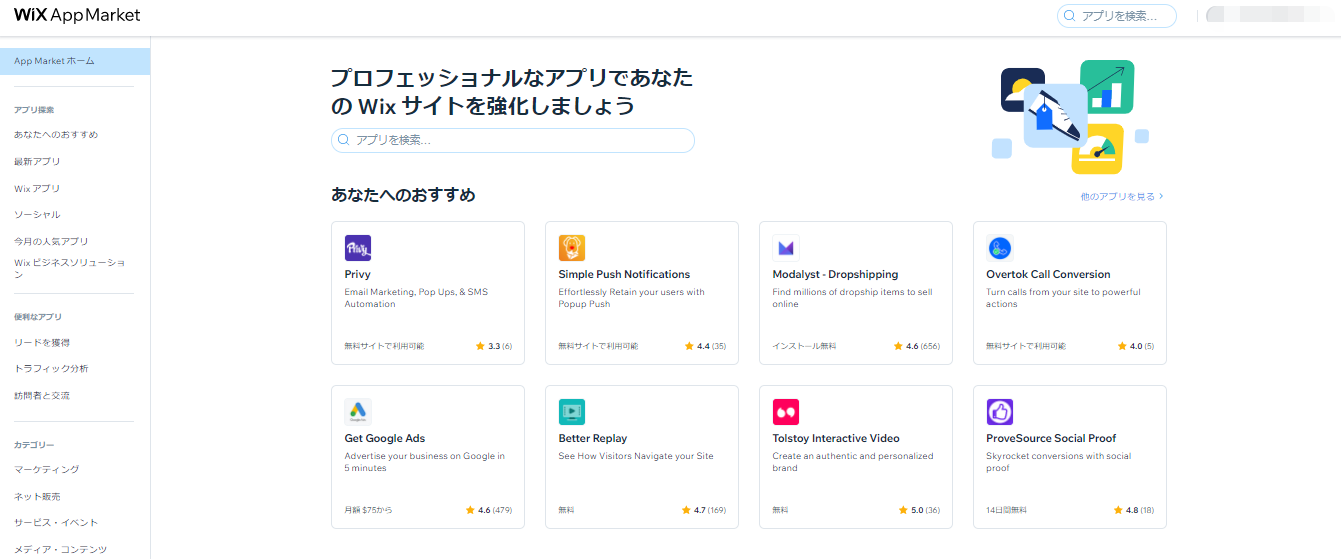1341x559 pixels.
Task: Click the star rating on Overtok card
Action: (1135, 346)
